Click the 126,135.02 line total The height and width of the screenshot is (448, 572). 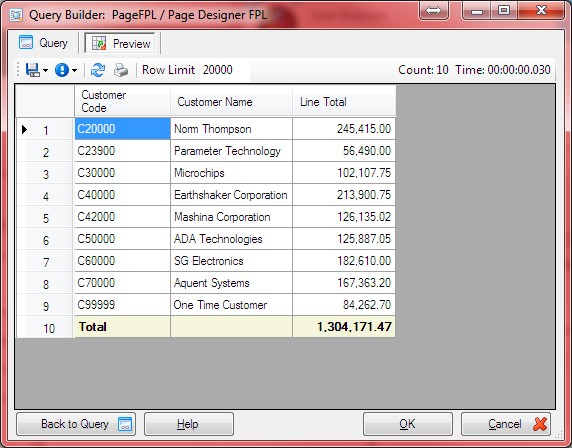344,217
